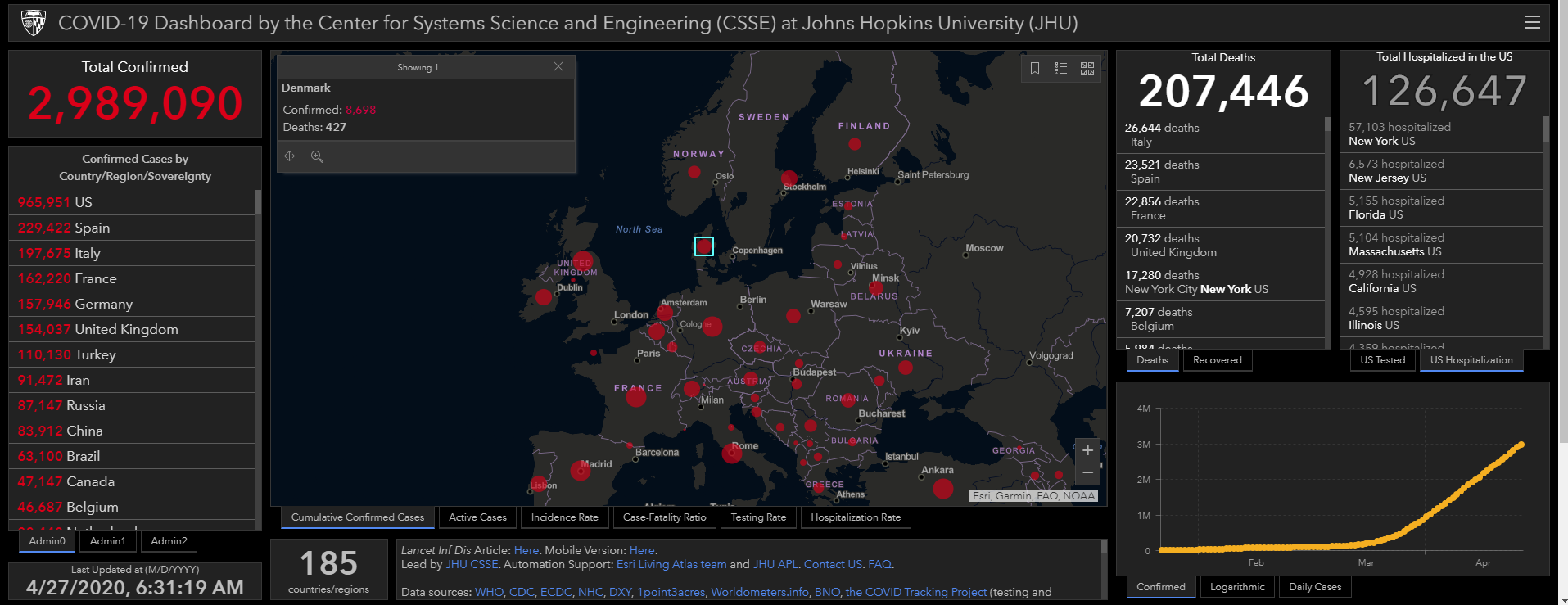Open the Esri Living Atlas team link
Image resolution: width=1568 pixels, height=605 pixels.
click(x=671, y=564)
